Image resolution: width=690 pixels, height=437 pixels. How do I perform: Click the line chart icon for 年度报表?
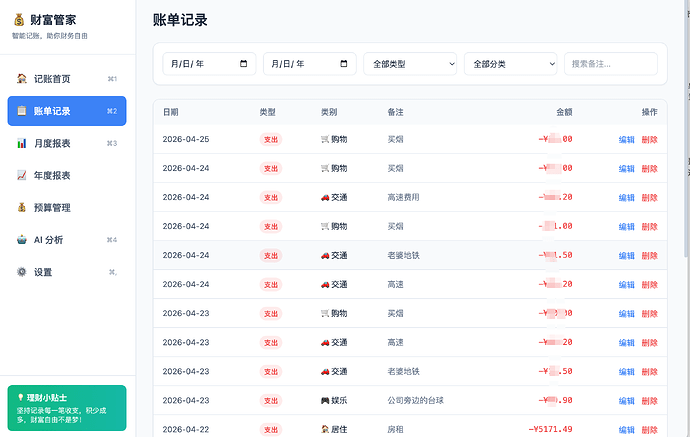point(22,175)
